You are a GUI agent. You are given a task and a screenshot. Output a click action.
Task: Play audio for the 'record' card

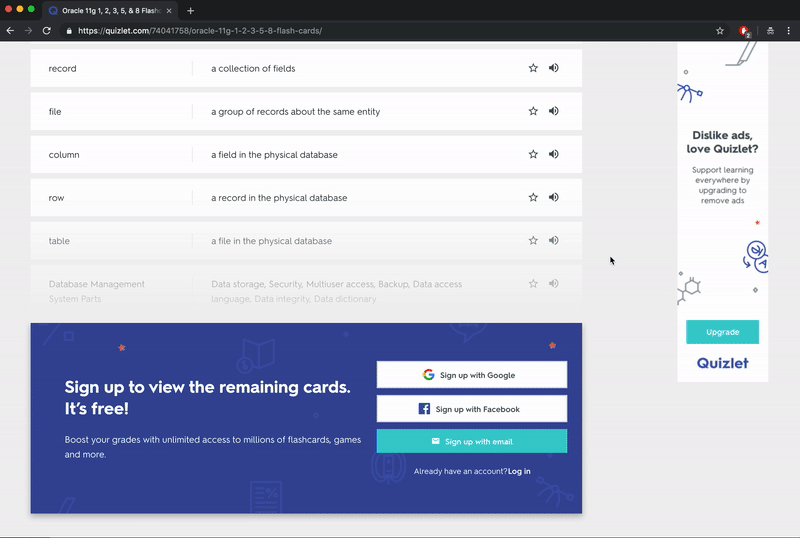tap(554, 68)
